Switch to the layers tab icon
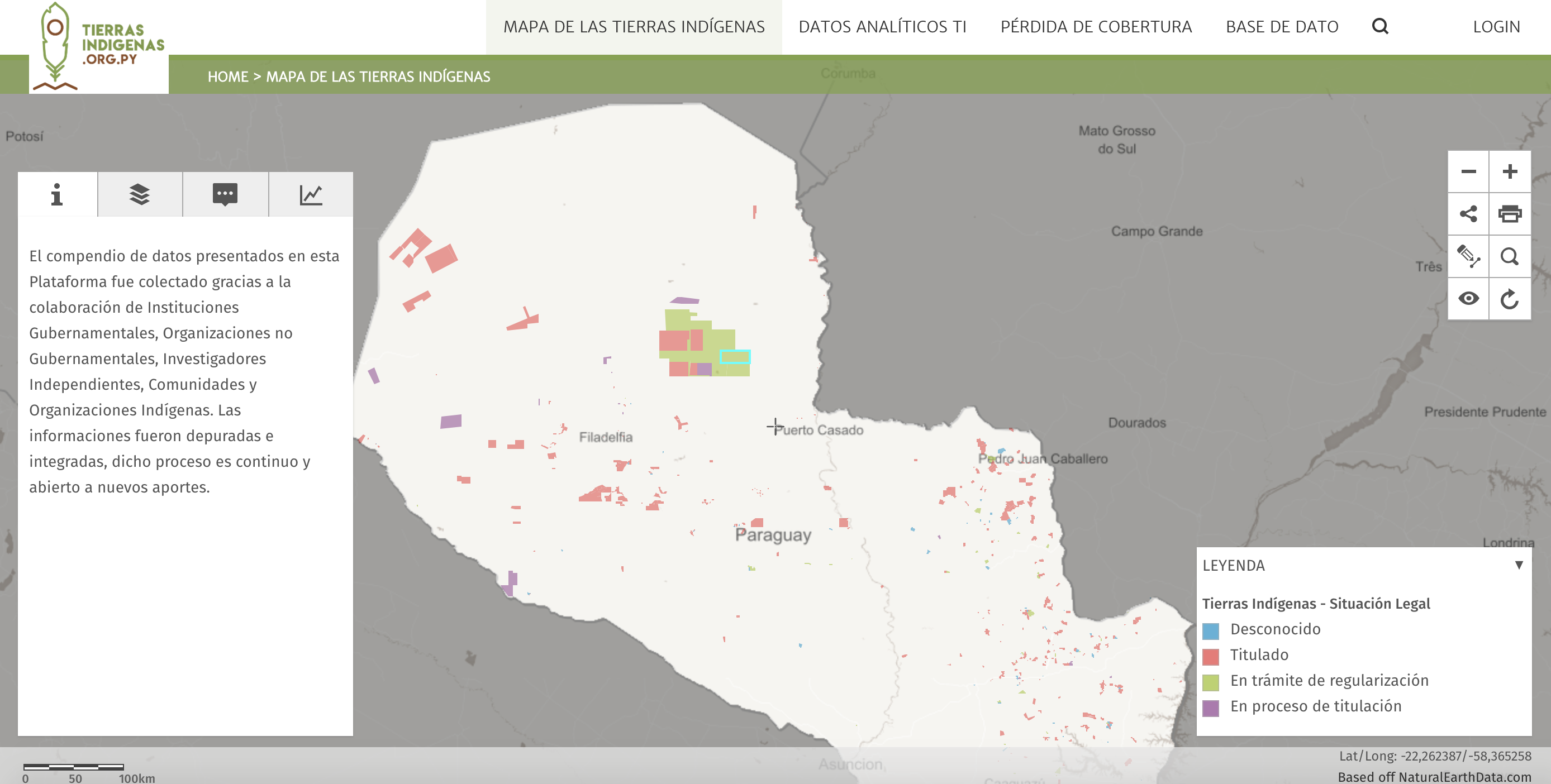1551x784 pixels. click(140, 194)
